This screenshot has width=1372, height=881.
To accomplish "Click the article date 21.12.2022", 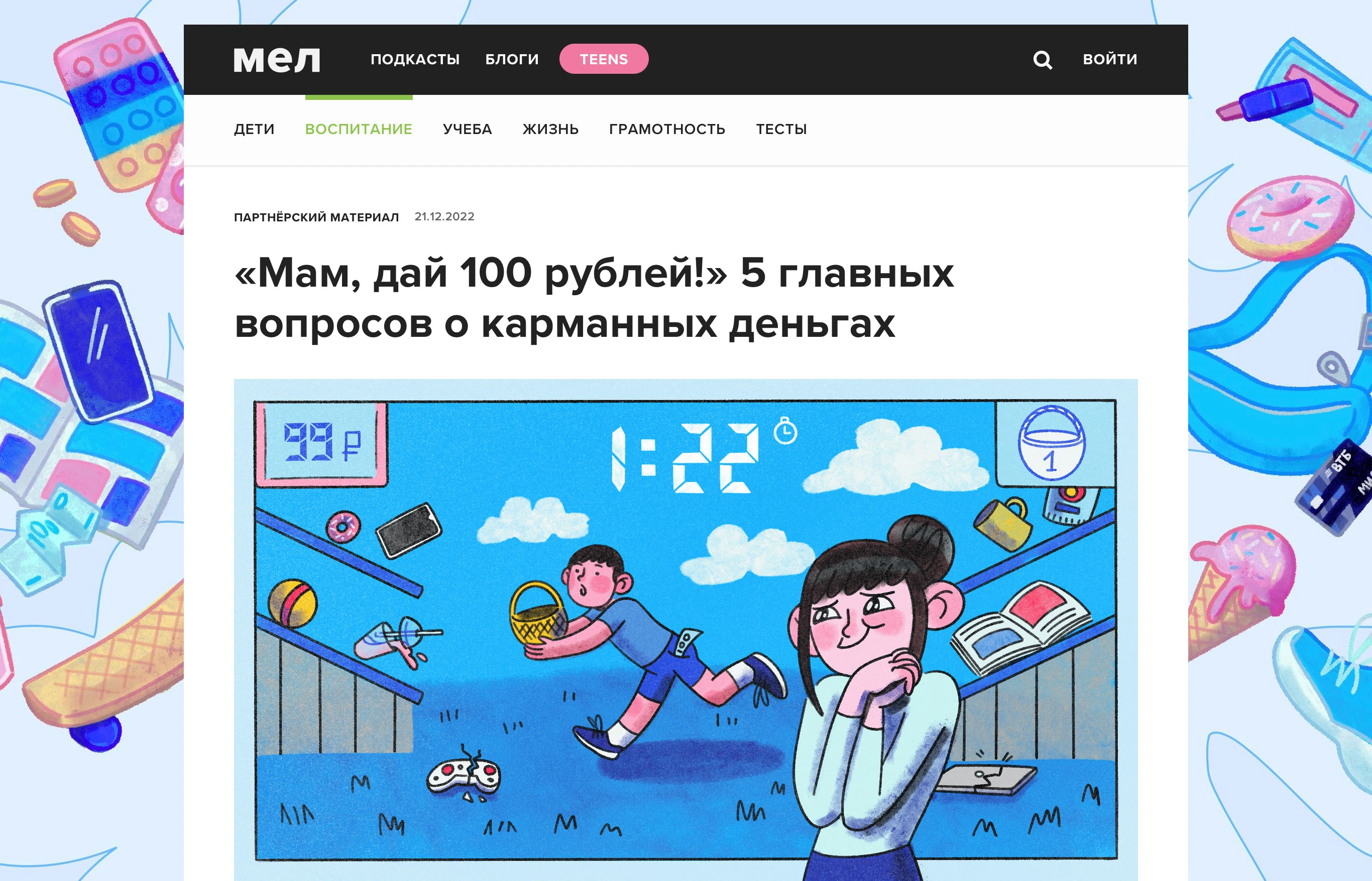I will (x=444, y=217).
